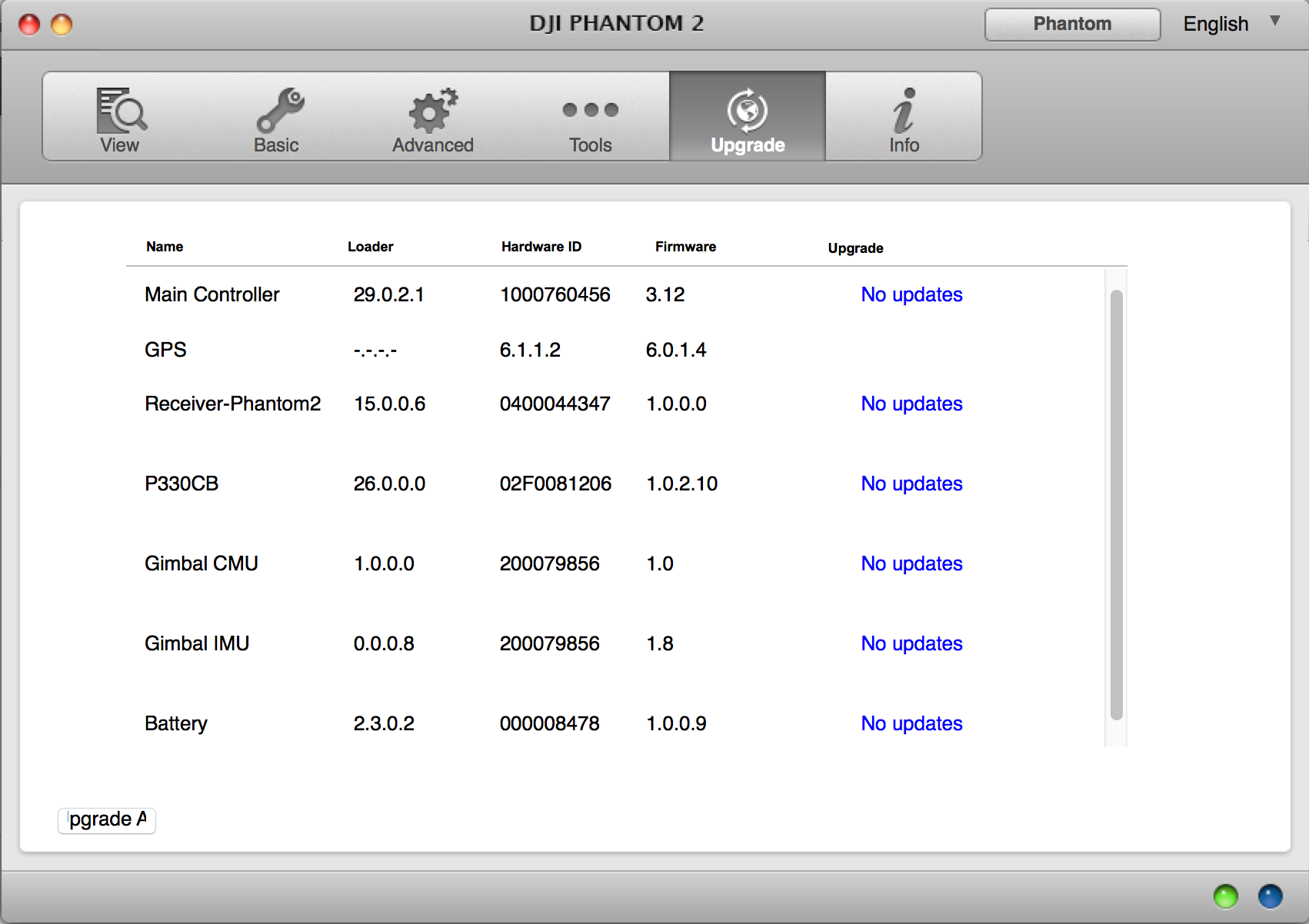
Task: Select the Receiver-Phantom2 row name
Action: [x=232, y=404]
